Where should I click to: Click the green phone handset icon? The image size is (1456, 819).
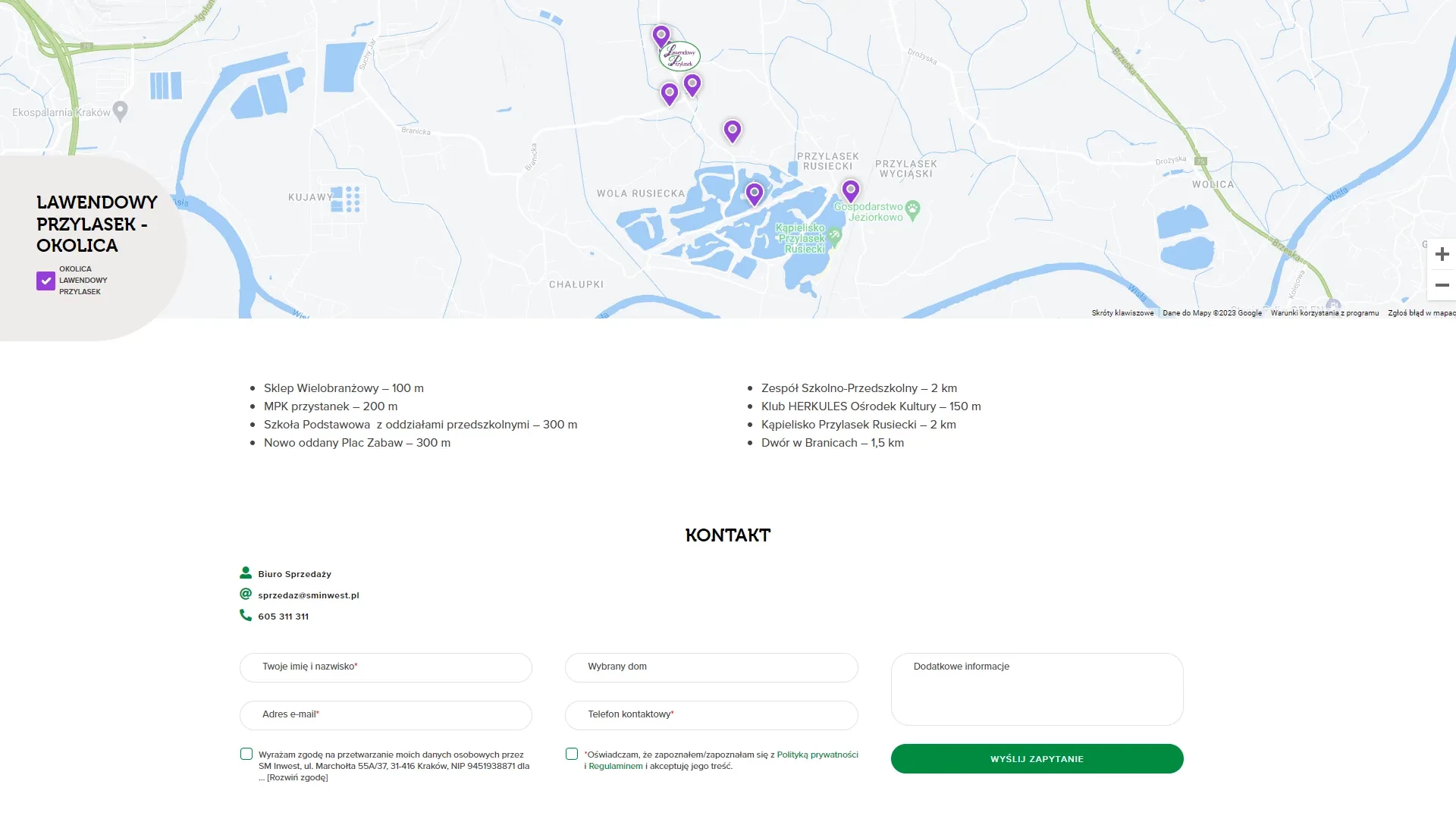246,616
